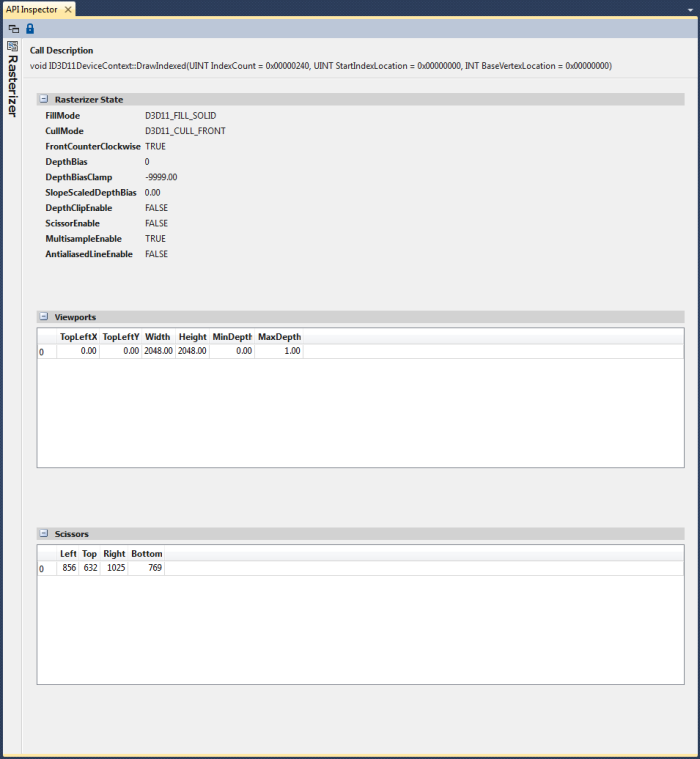
Task: Click the scissor Right value 1025
Action: 115,569
